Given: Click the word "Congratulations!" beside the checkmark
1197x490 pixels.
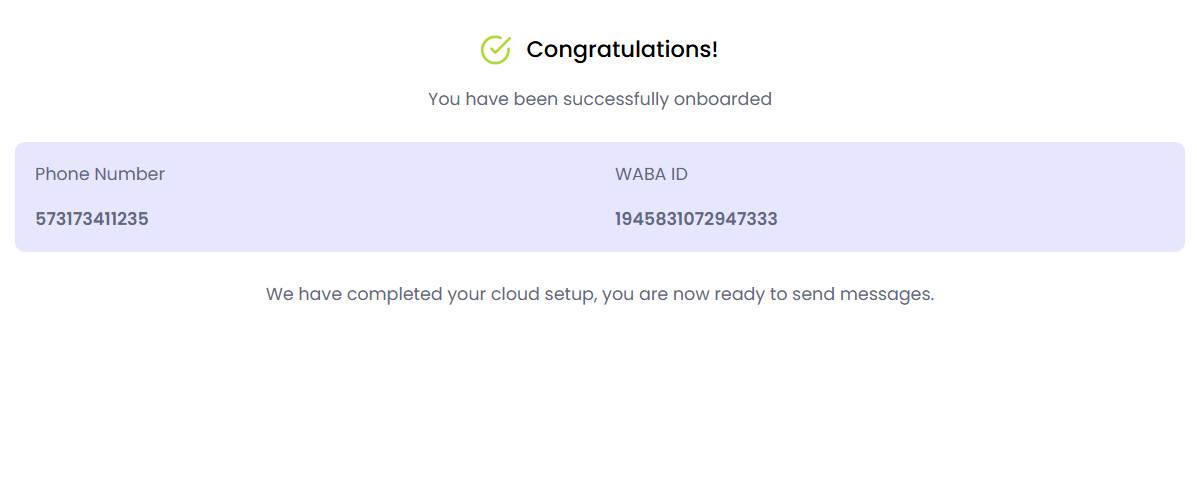Looking at the screenshot, I should [622, 49].
